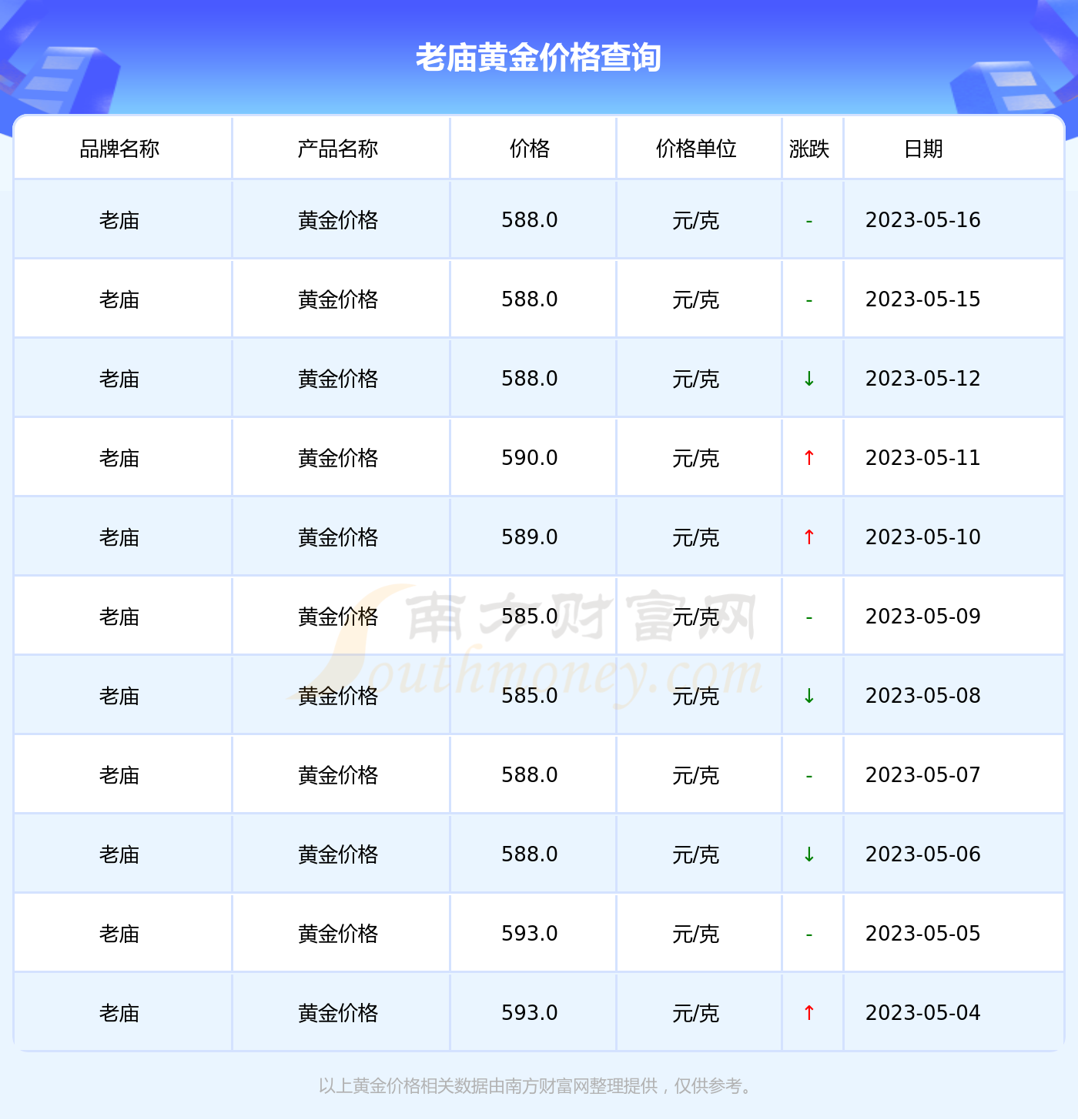Viewport: 1078px width, 1120px height.
Task: Click the date 2023-05-07
Action: pyautogui.click(x=923, y=775)
